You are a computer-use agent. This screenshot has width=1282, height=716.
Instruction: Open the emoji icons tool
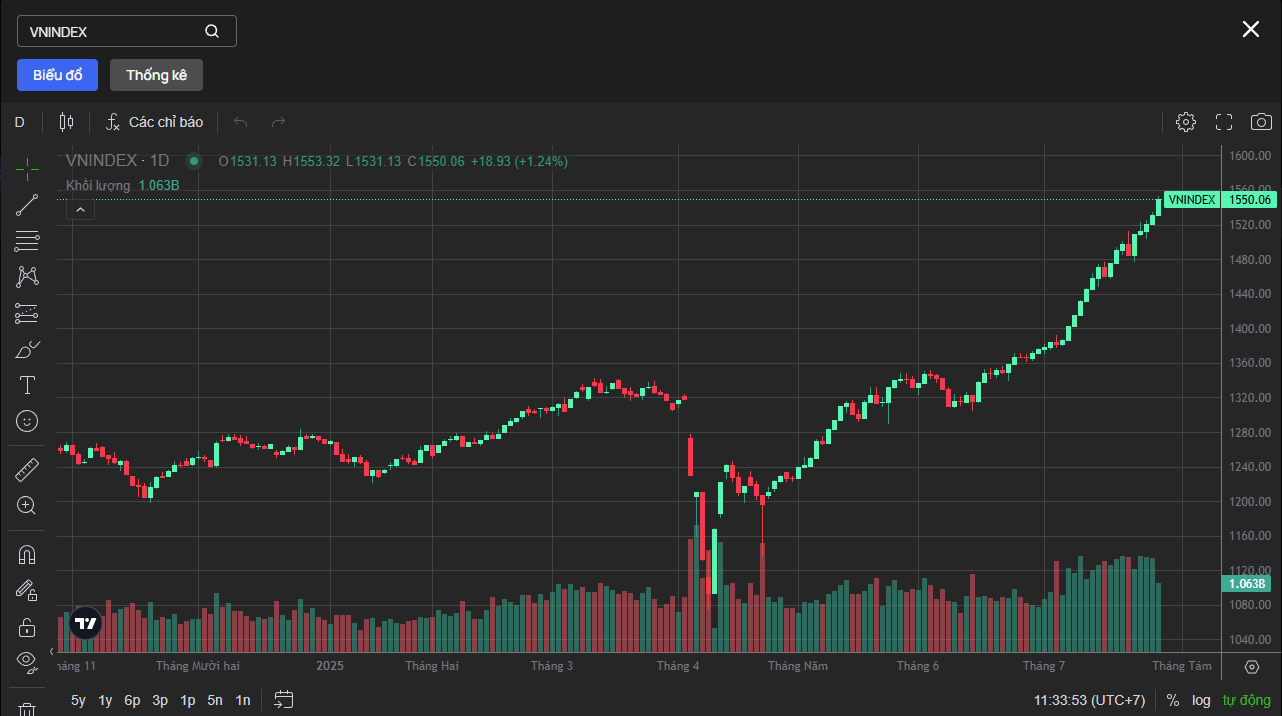pos(28,421)
